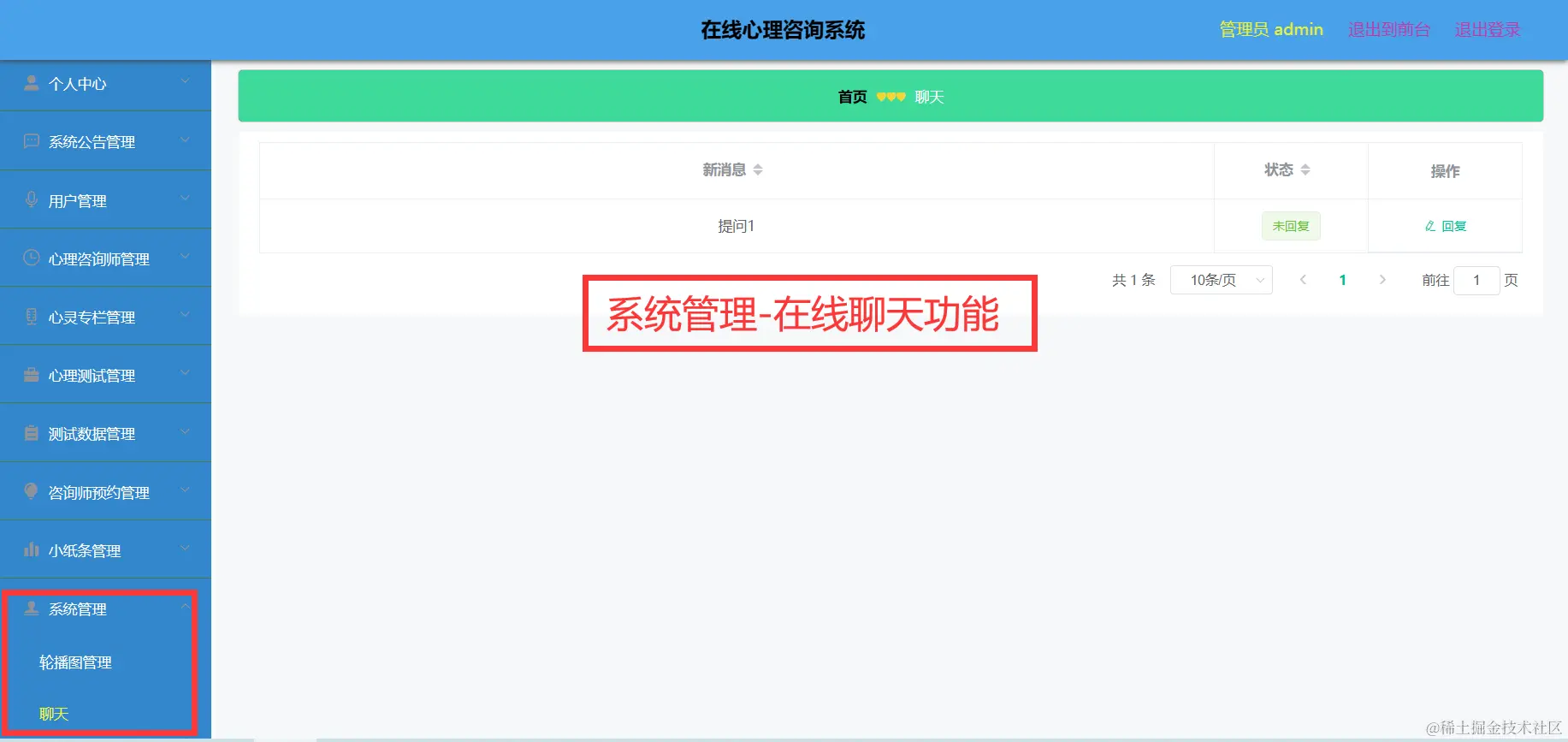Click the 提问1 message cell
Image resolution: width=1568 pixels, height=742 pixels.
coord(737,226)
